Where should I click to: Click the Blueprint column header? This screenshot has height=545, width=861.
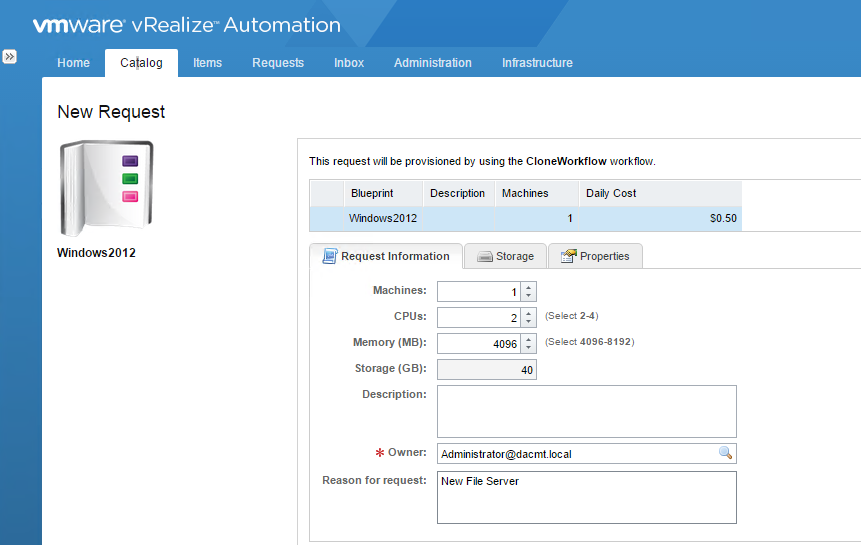tap(383, 193)
